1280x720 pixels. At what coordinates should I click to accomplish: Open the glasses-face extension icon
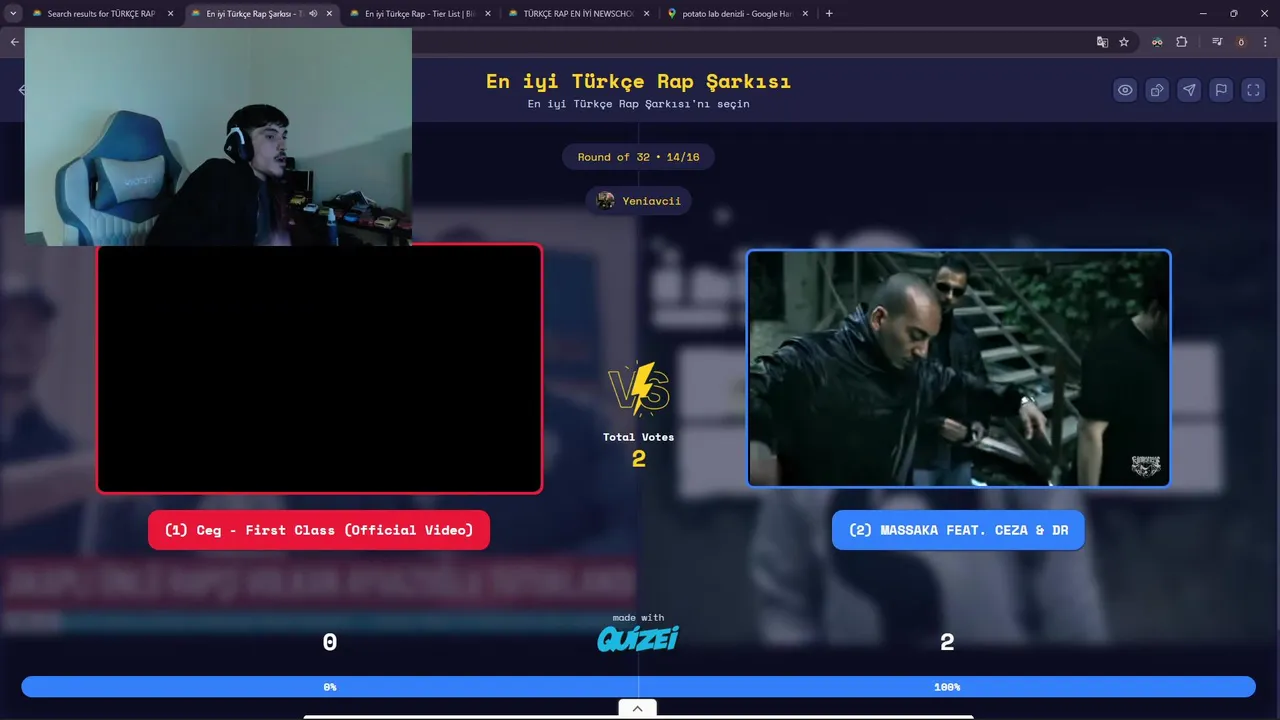click(1157, 42)
